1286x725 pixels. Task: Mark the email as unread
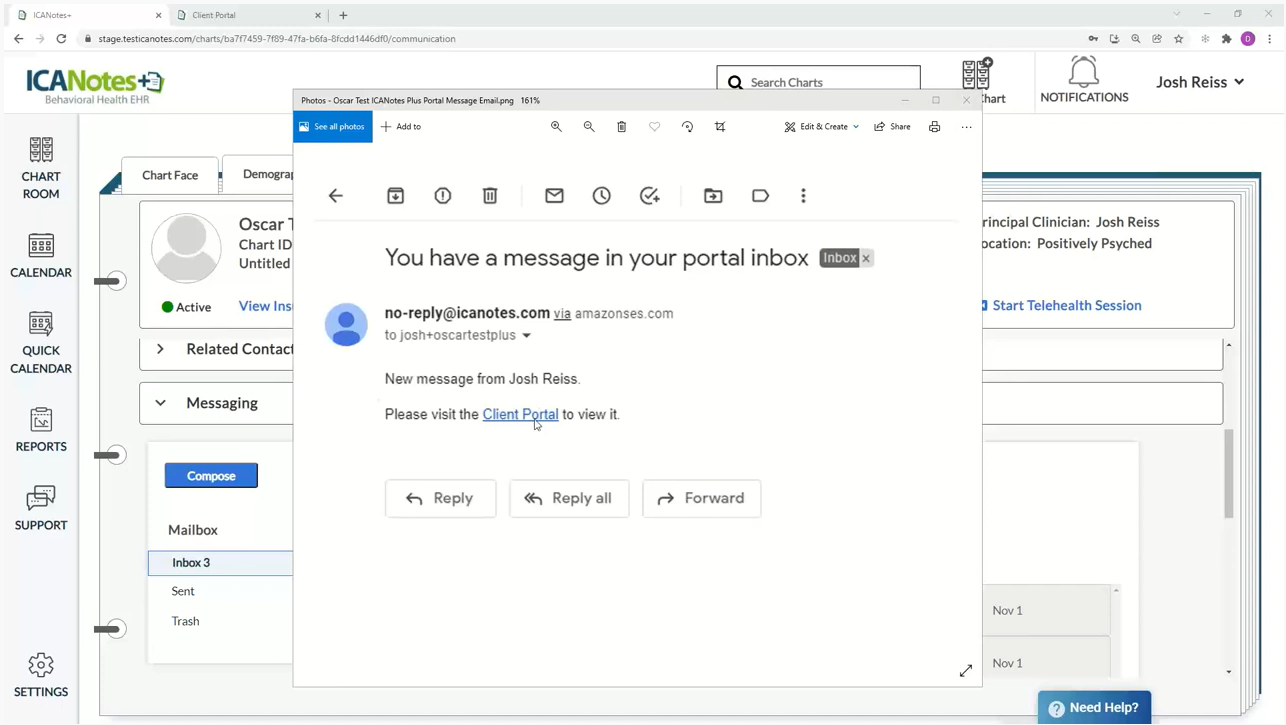554,196
